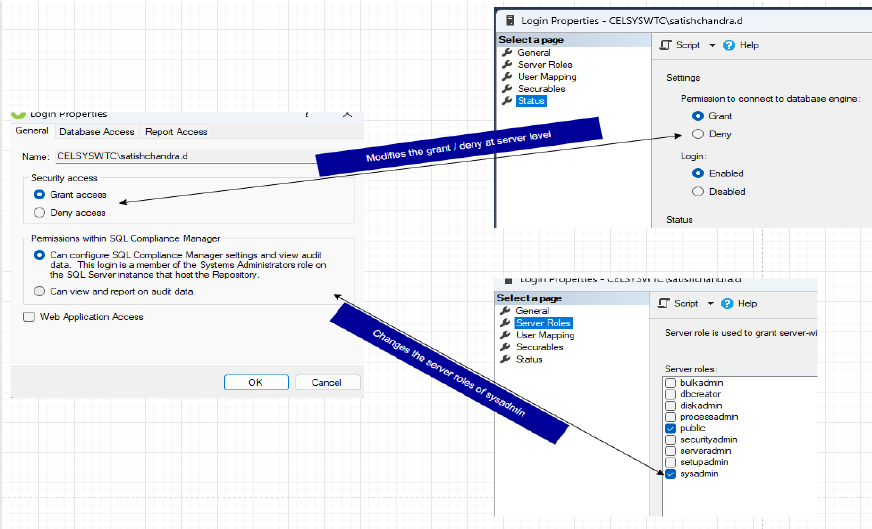Check the diskadmin server role
Image resolution: width=872 pixels, height=529 pixels.
click(671, 406)
